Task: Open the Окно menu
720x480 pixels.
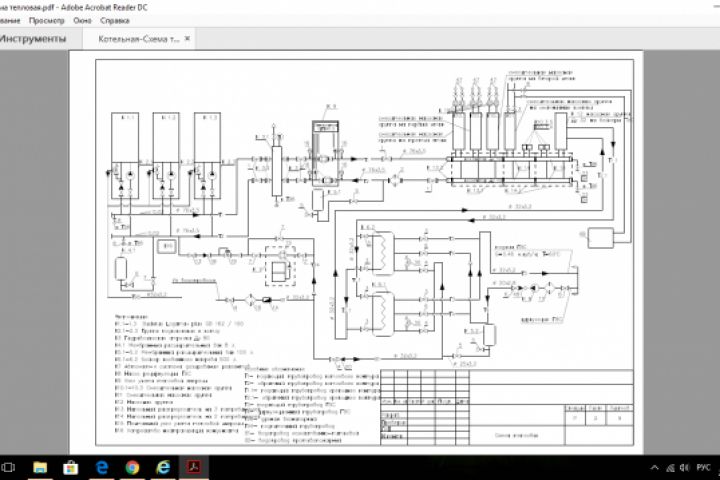Action: pyautogui.click(x=82, y=21)
